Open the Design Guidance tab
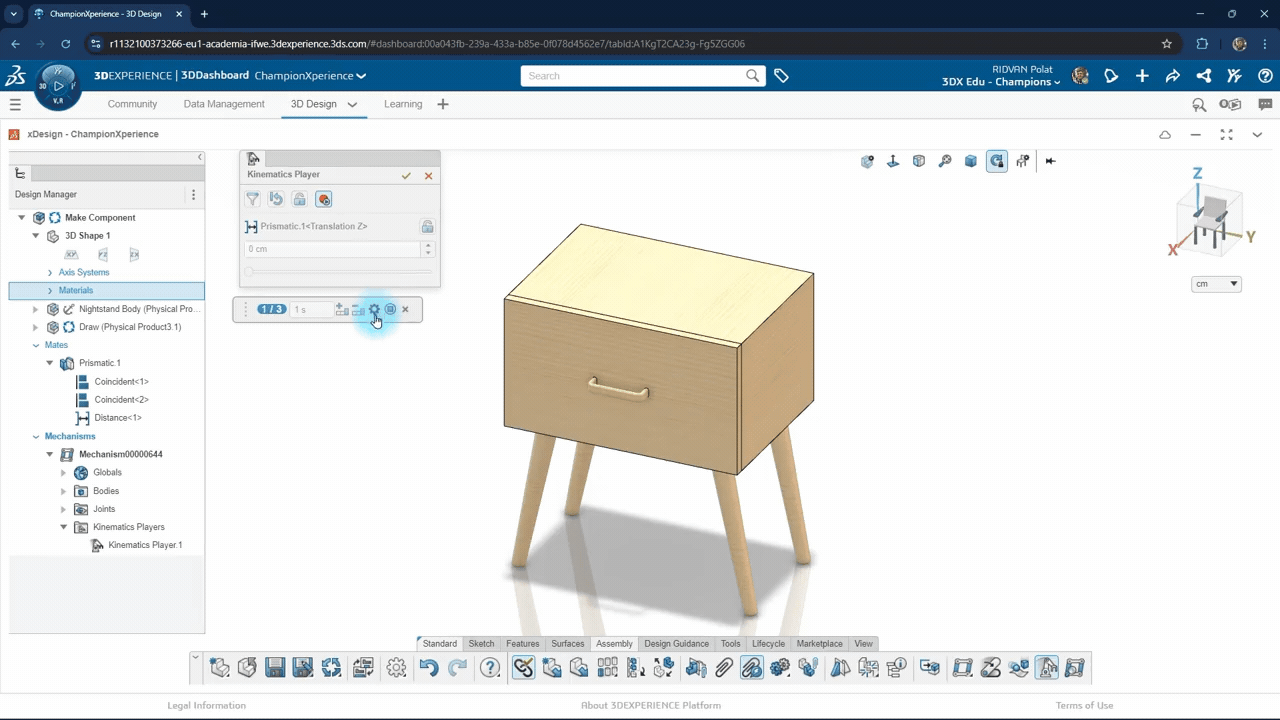The image size is (1280, 720). pyautogui.click(x=676, y=644)
